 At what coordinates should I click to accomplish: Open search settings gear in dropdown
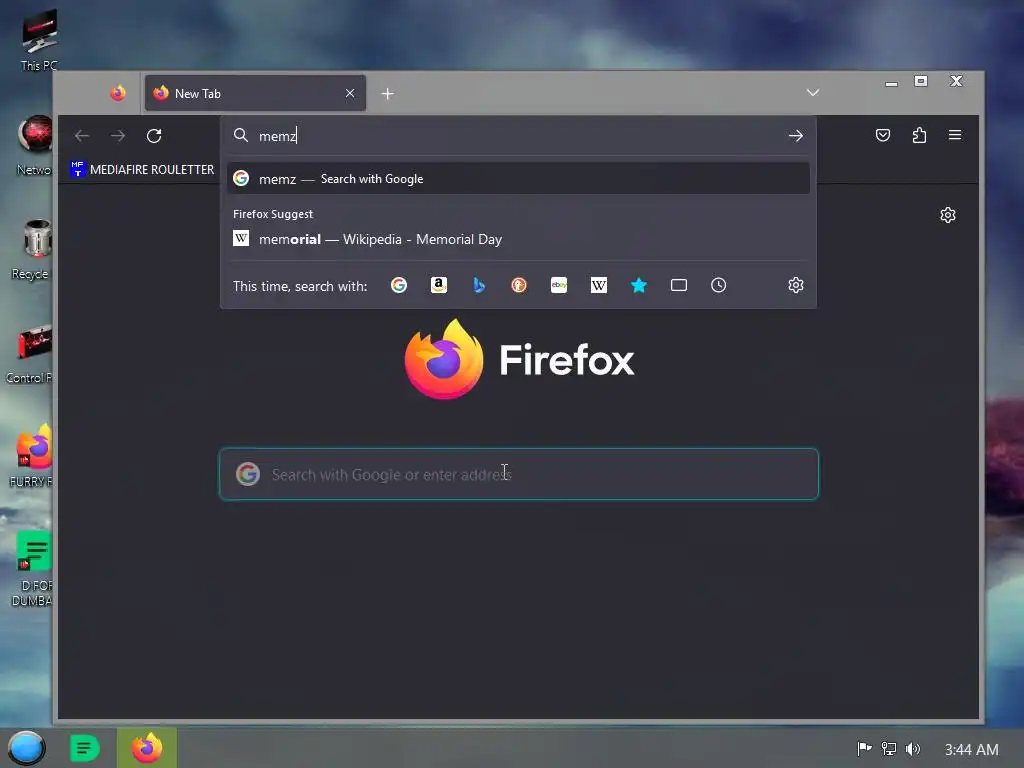[x=795, y=285]
